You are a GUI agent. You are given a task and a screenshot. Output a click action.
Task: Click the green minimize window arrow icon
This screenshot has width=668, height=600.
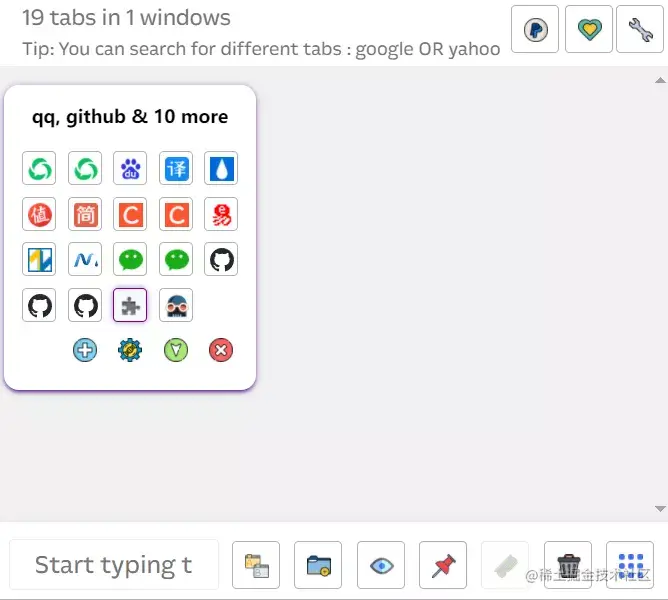click(176, 350)
